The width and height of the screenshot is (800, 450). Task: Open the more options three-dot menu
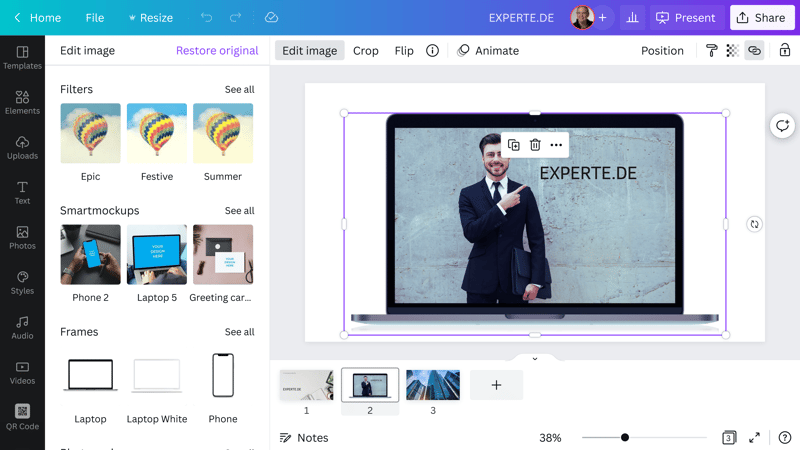point(556,145)
